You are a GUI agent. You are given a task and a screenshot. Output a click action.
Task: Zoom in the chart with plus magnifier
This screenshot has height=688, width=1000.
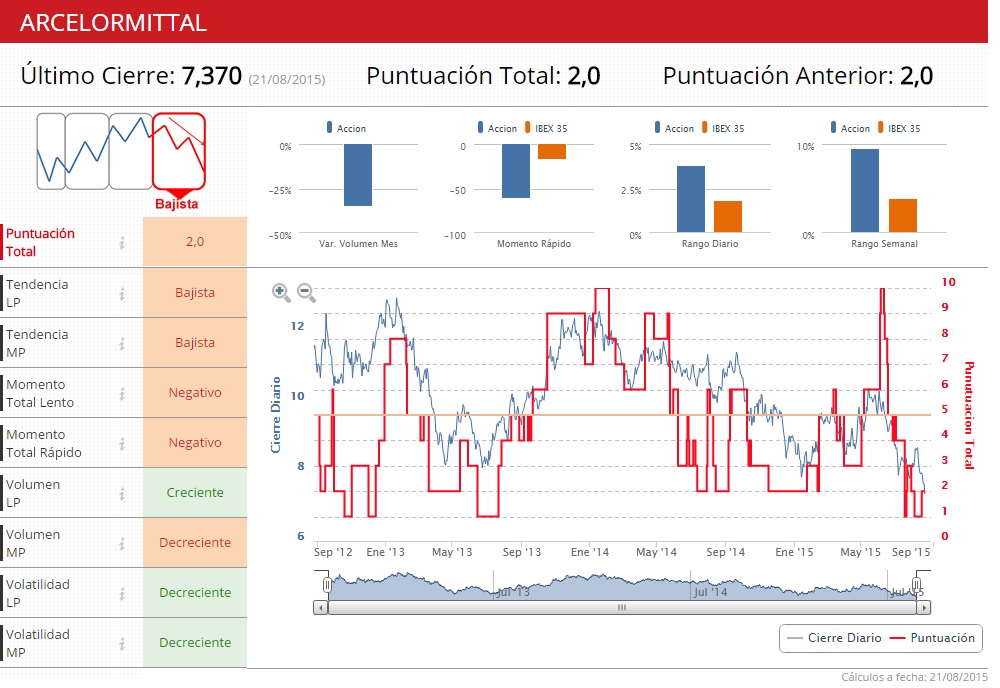281,292
